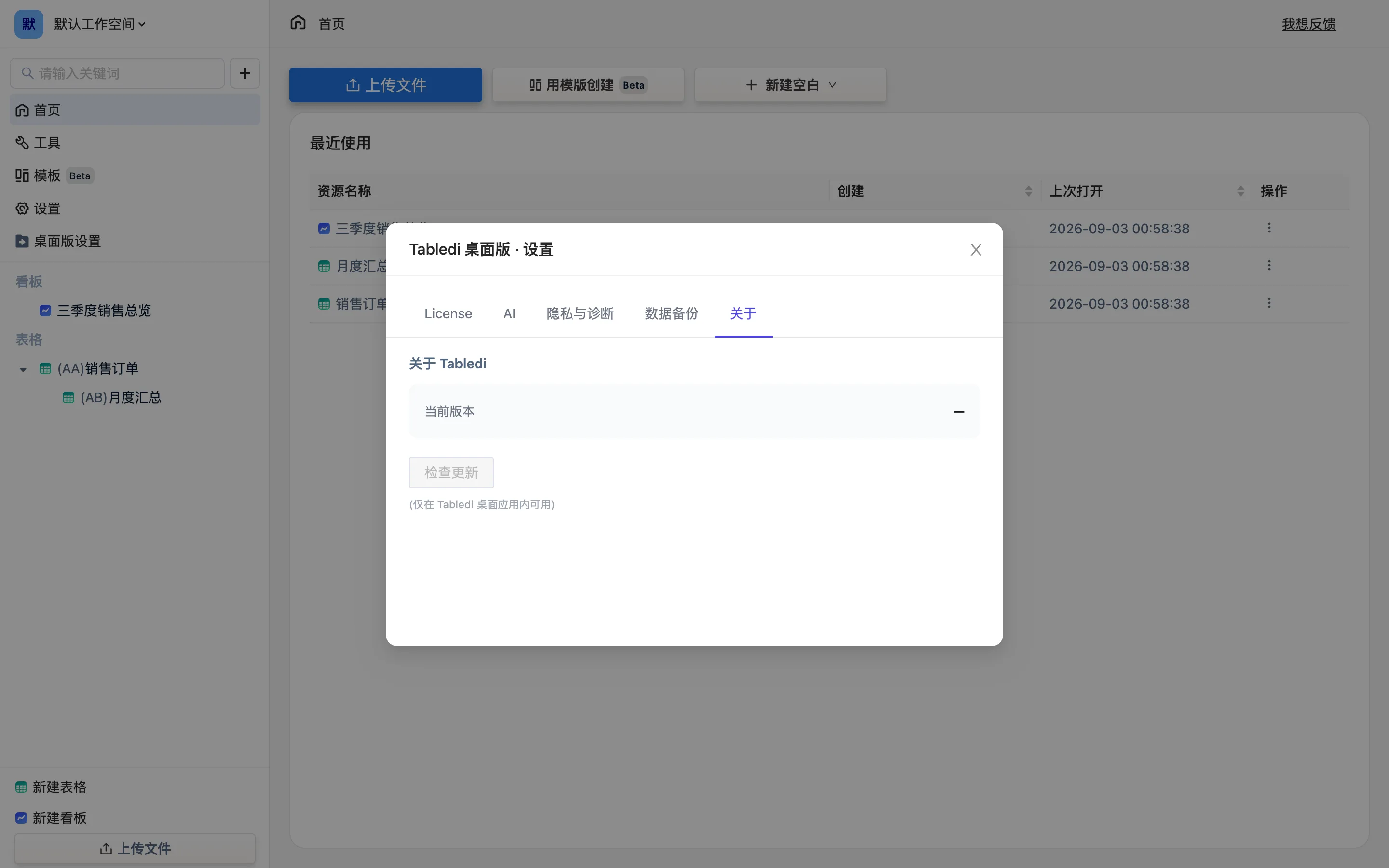Open the actions menu of the second recent row
1389x868 pixels.
coord(1269,266)
